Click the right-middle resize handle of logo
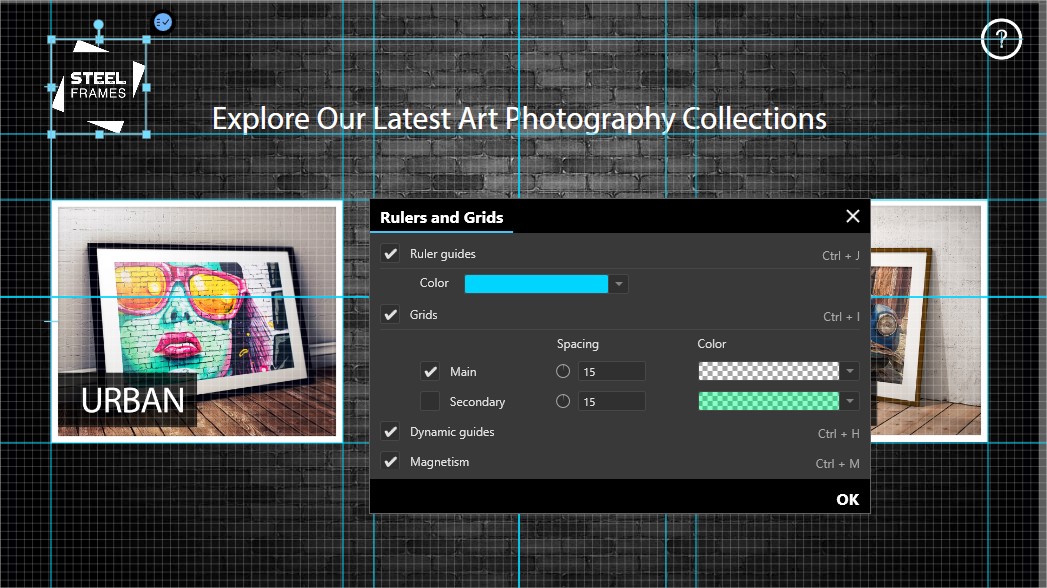Image resolution: width=1047 pixels, height=588 pixels. (147, 87)
